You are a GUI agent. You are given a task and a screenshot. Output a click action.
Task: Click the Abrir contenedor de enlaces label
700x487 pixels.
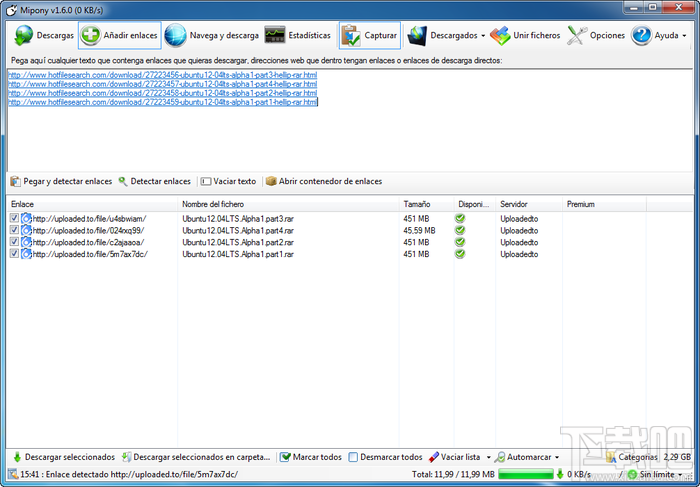pyautogui.click(x=330, y=181)
